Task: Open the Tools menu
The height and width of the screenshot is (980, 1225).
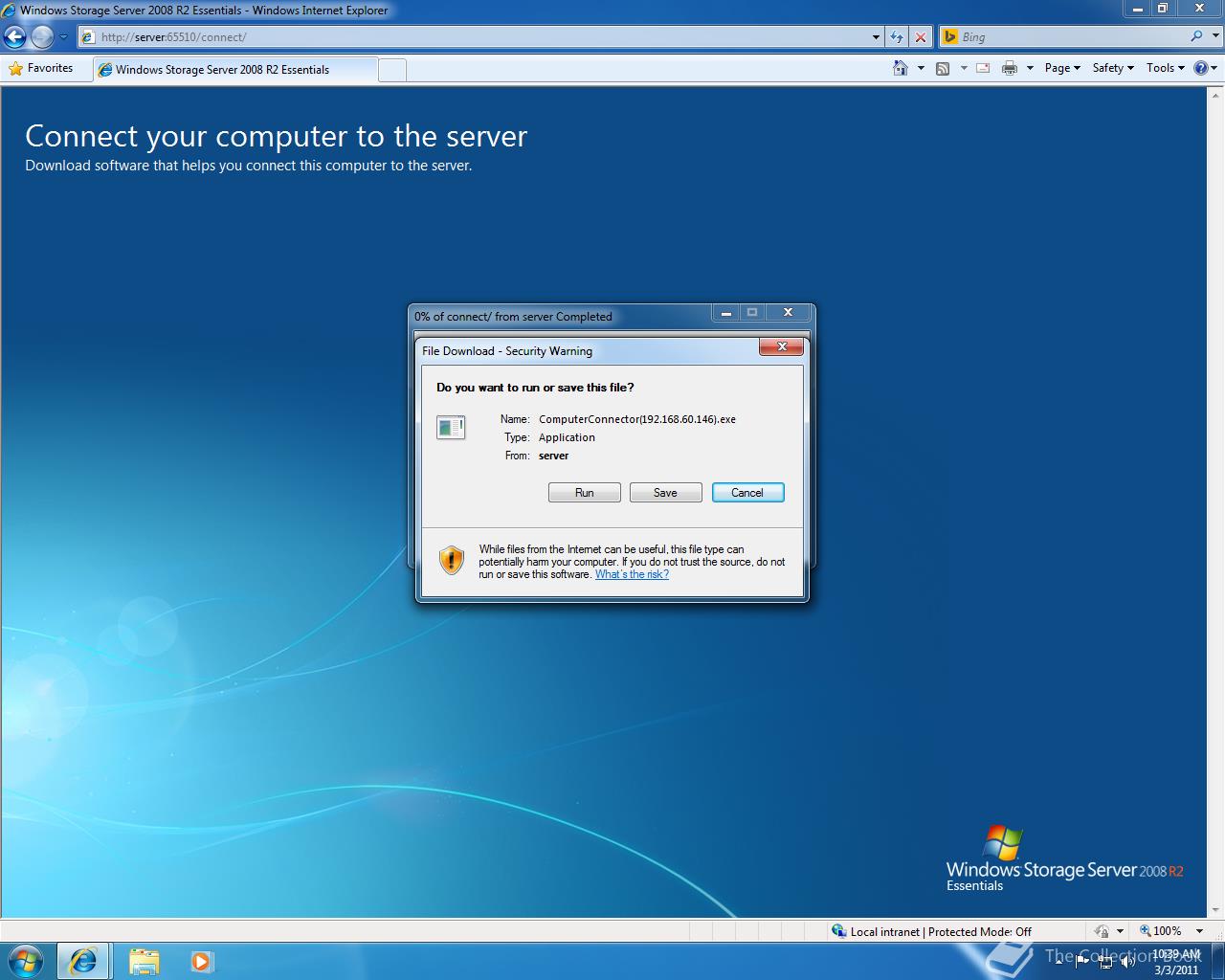Action: (1166, 68)
